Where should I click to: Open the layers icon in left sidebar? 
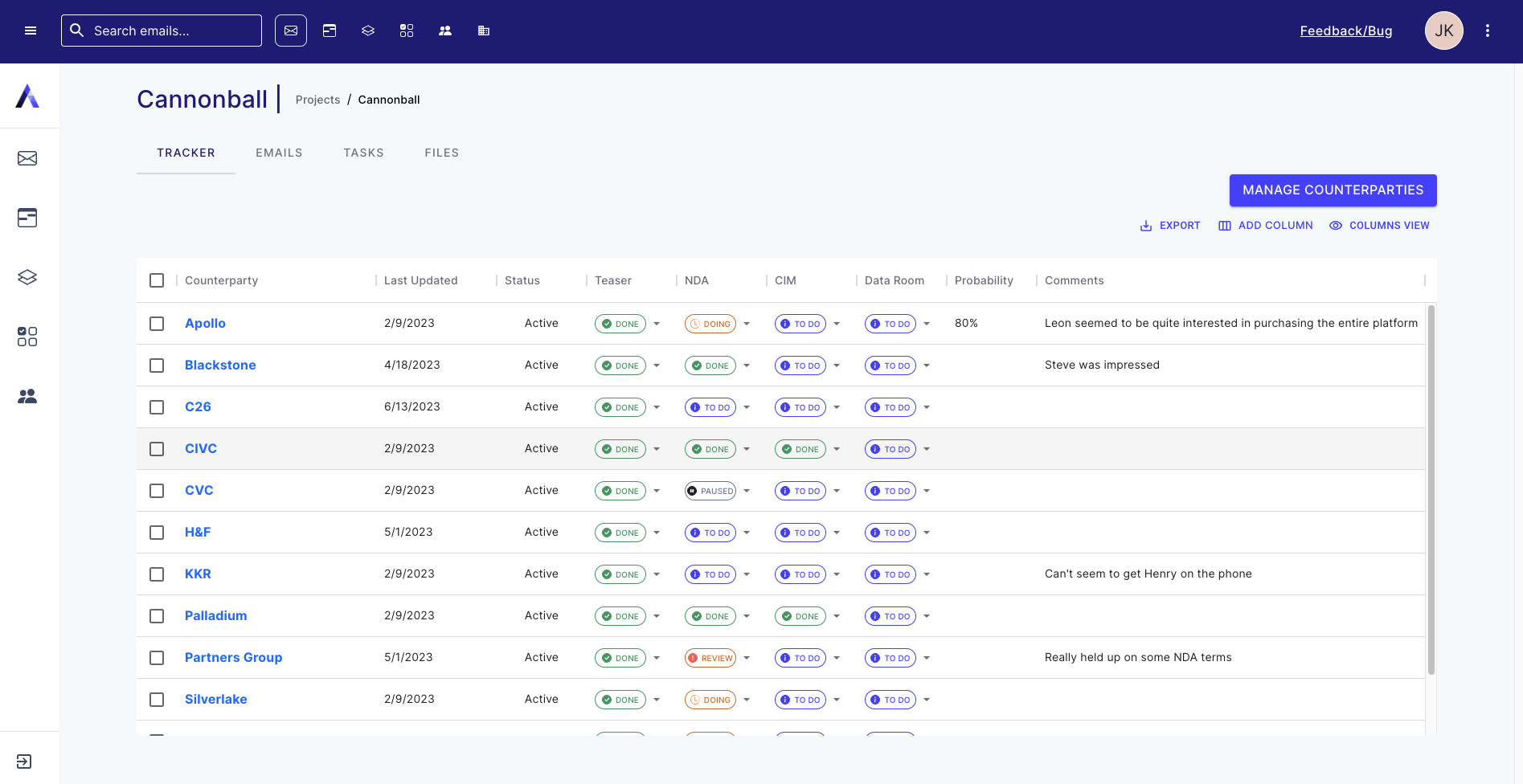pyautogui.click(x=27, y=277)
